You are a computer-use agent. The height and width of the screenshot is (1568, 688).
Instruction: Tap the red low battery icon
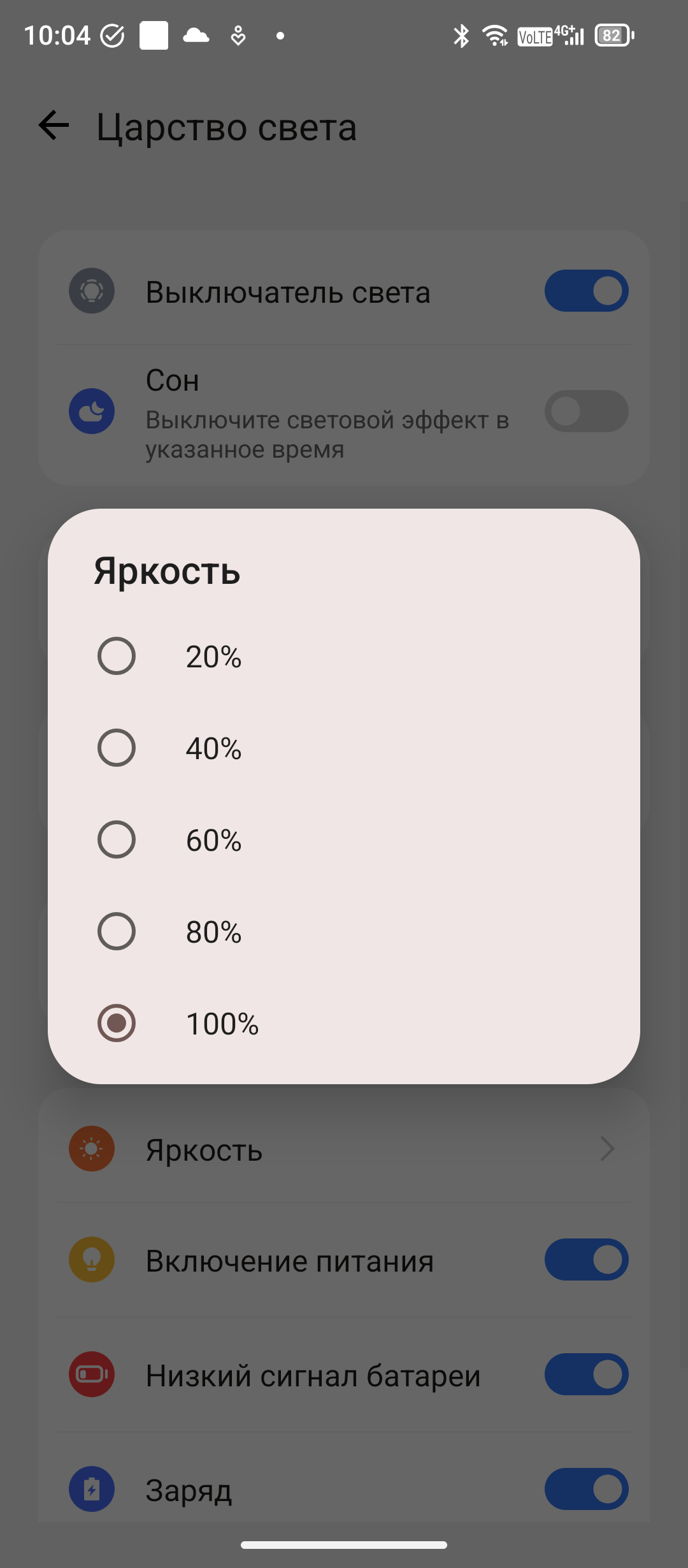[92, 1374]
